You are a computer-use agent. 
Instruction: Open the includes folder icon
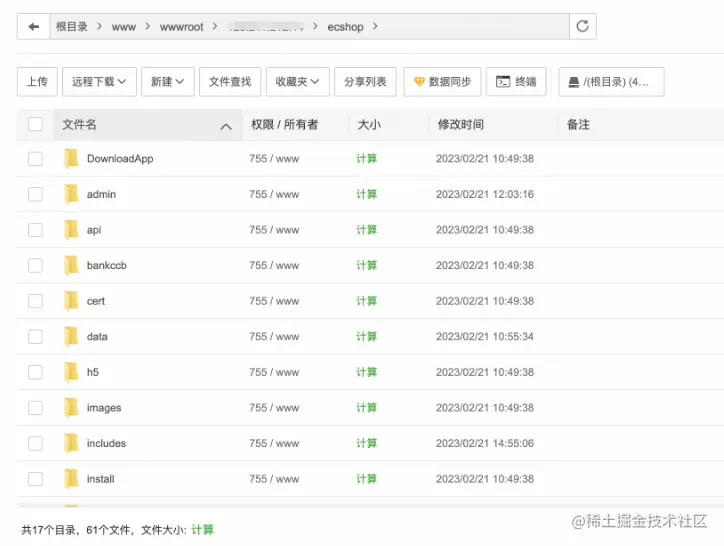pyautogui.click(x=71, y=443)
